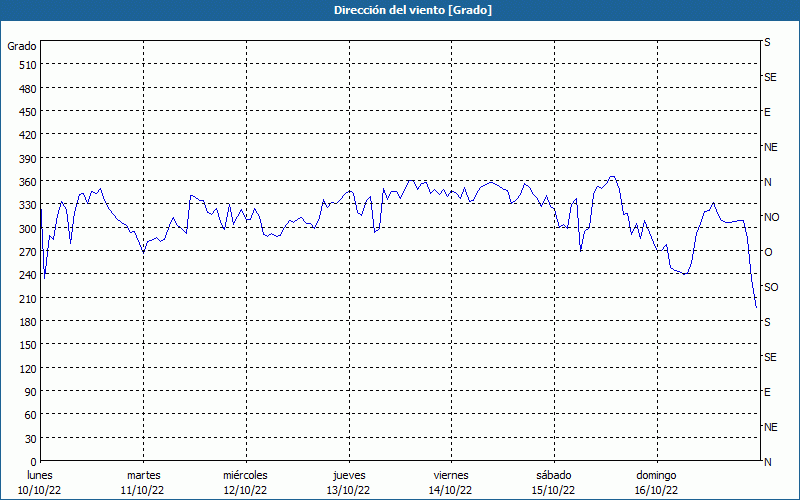Click the 'viernes' day label
Image resolution: width=800 pixels, height=500 pixels.
coord(451,475)
